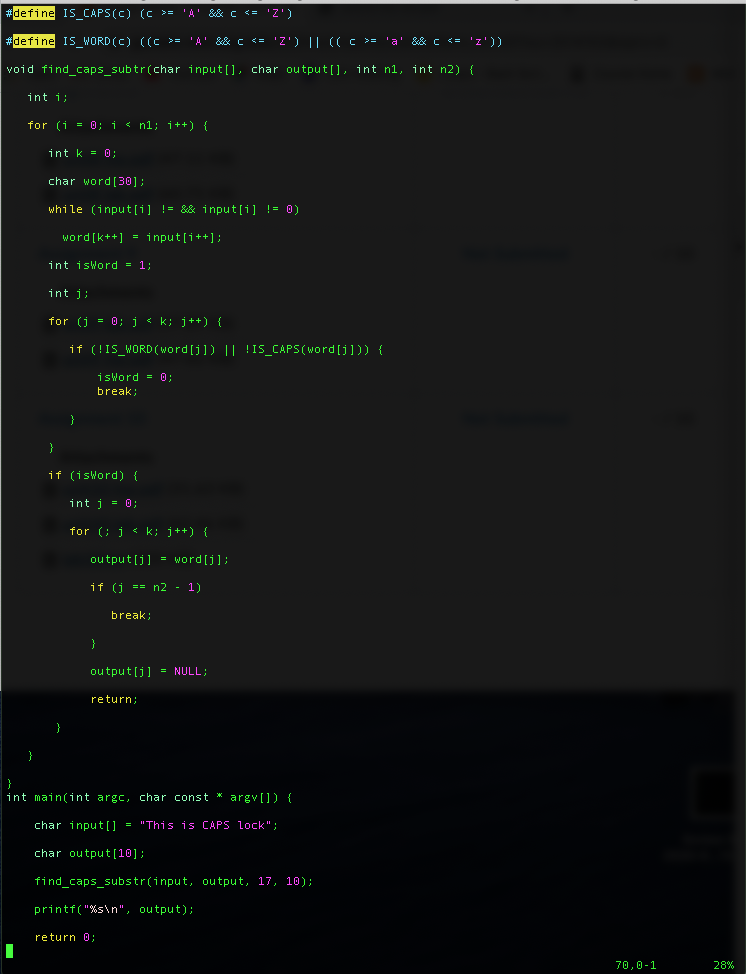Click the 'int isWord = 1;' line
The height and width of the screenshot is (974, 746).
(100, 265)
